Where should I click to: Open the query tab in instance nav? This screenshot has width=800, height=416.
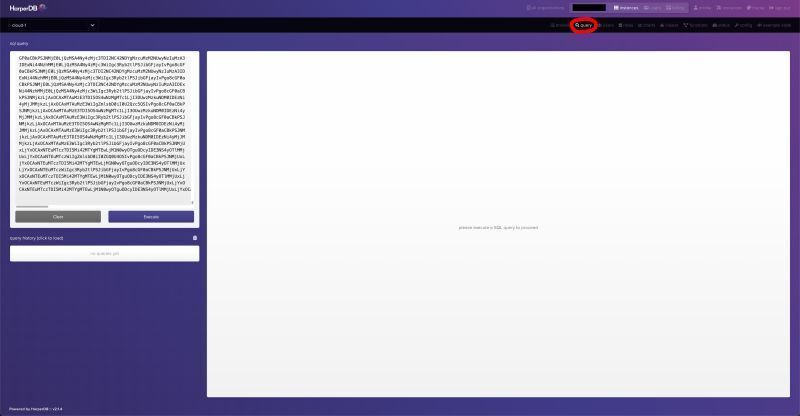[x=584, y=25]
